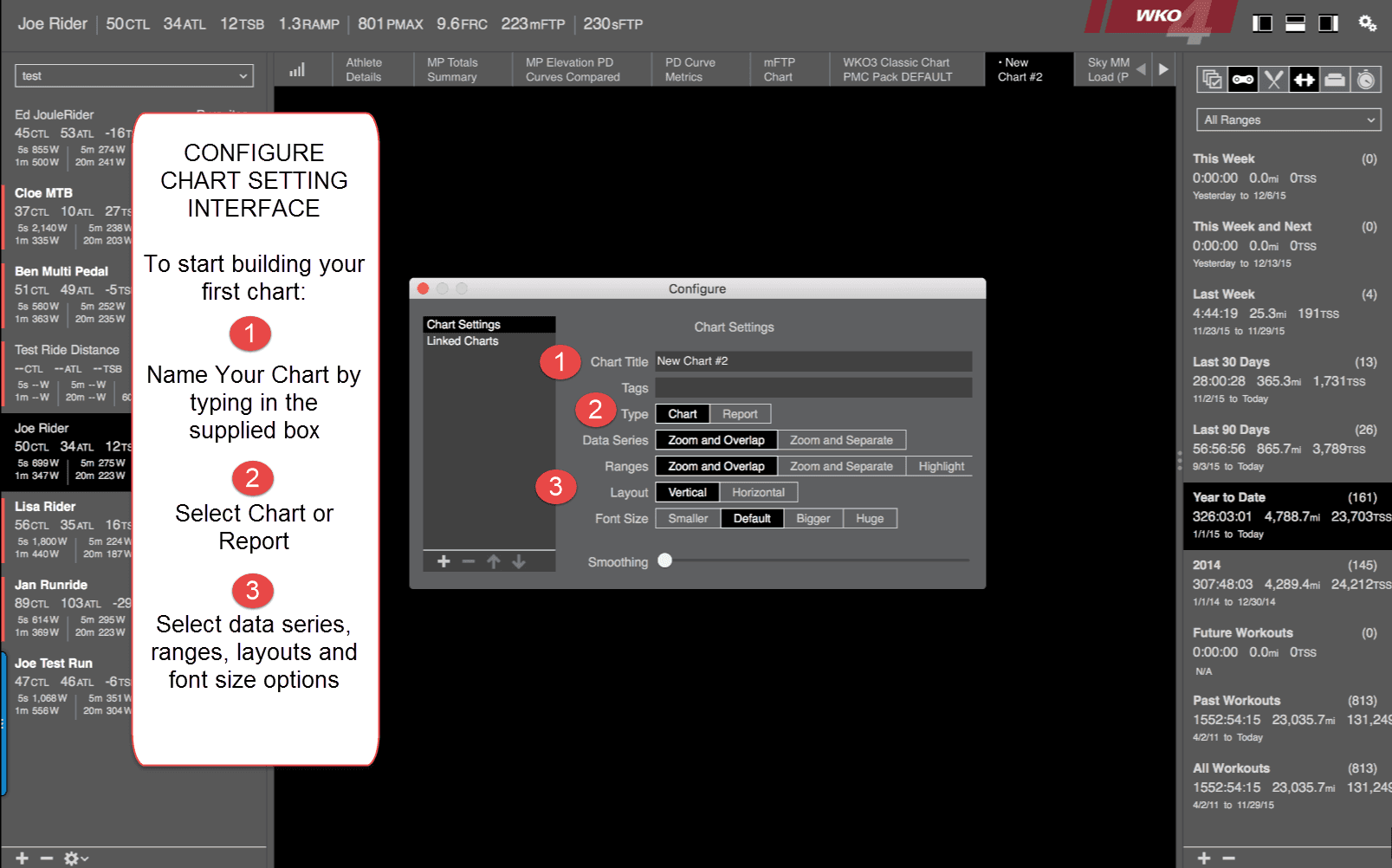The image size is (1392, 868).
Task: Adjust the Smoothing slider handle
Action: pos(664,560)
